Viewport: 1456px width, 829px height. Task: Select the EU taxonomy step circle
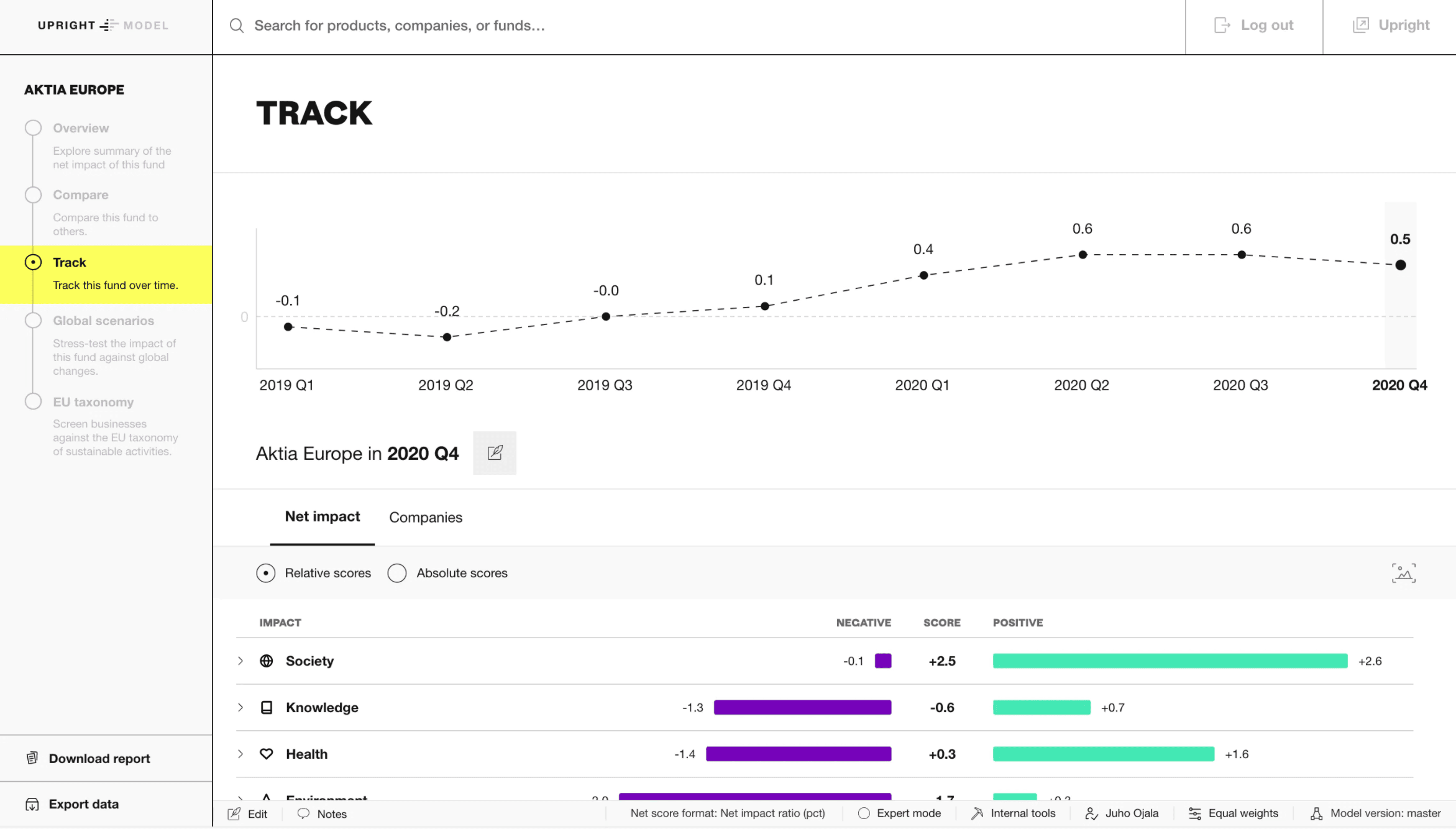33,401
